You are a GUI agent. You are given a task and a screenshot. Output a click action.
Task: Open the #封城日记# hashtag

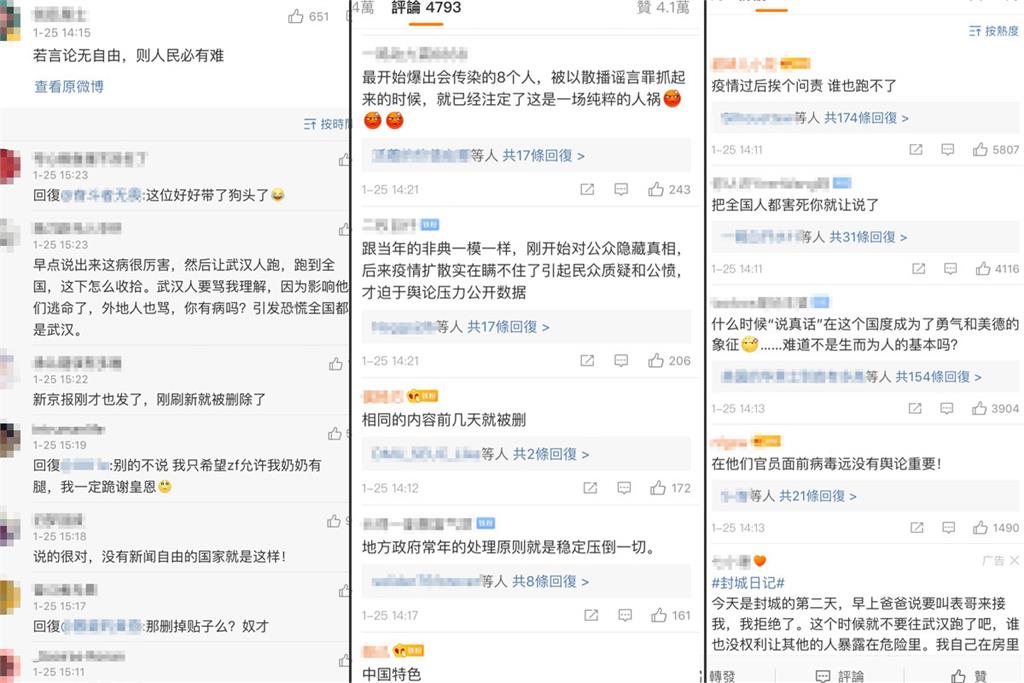[x=748, y=582]
